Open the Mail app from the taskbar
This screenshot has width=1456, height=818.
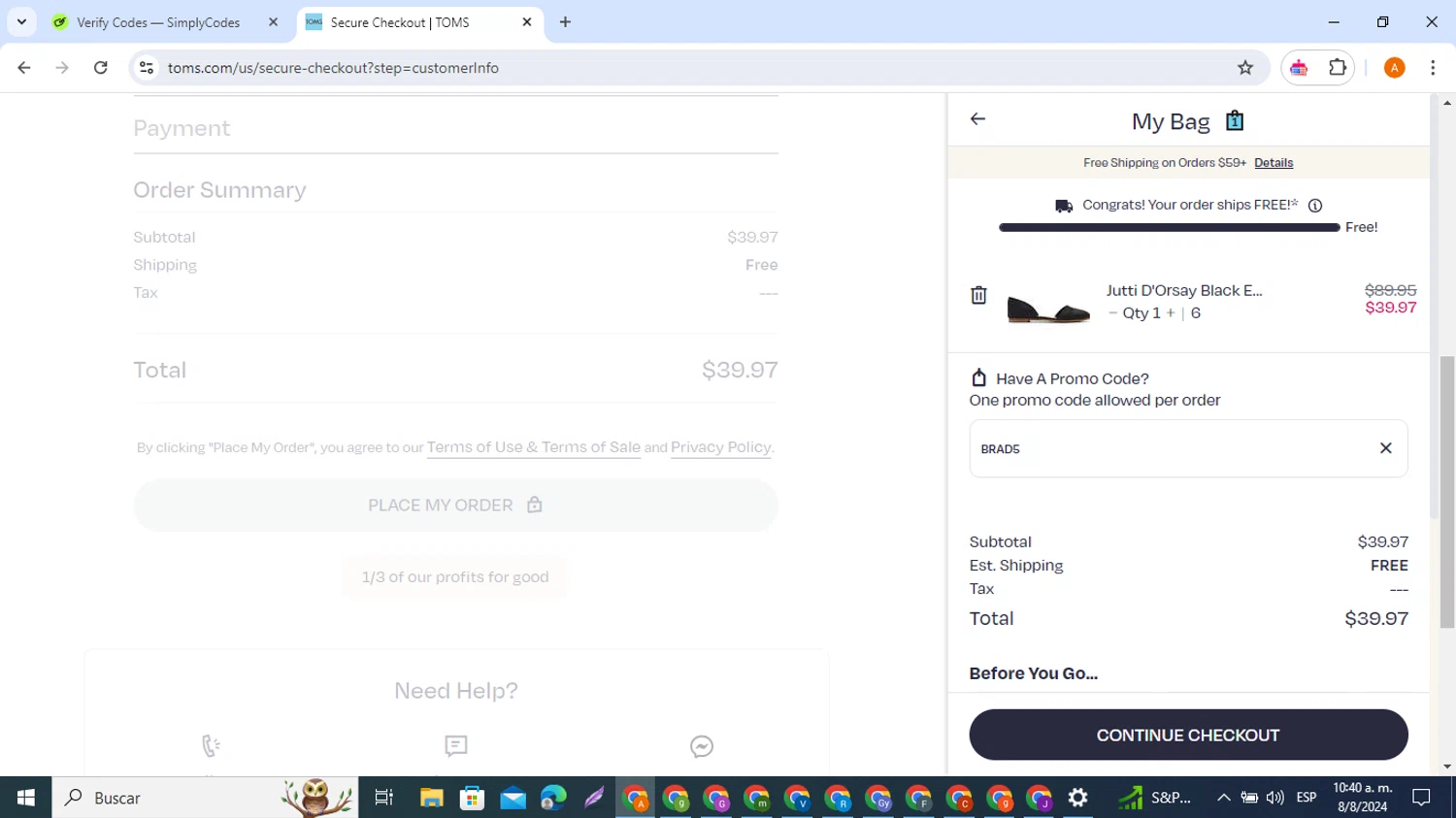(x=513, y=798)
